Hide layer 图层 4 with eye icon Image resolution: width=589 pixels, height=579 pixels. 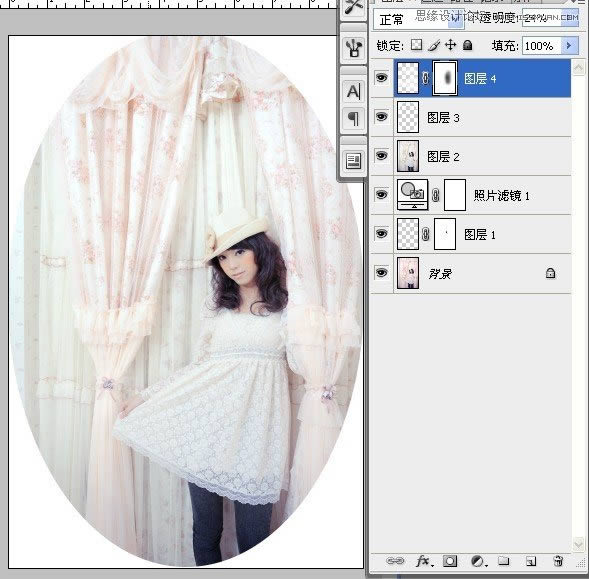pyautogui.click(x=381, y=77)
